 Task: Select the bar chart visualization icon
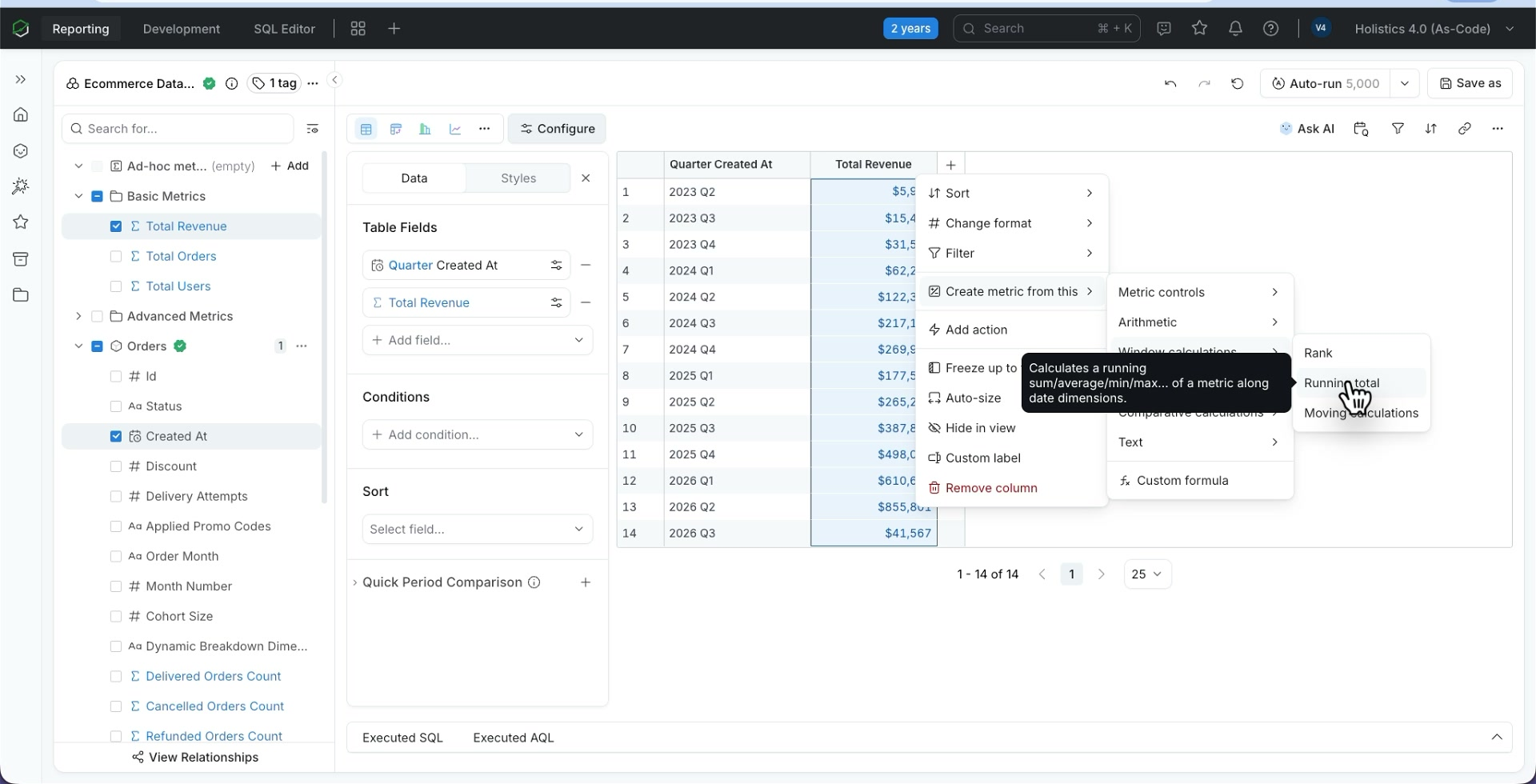click(426, 129)
